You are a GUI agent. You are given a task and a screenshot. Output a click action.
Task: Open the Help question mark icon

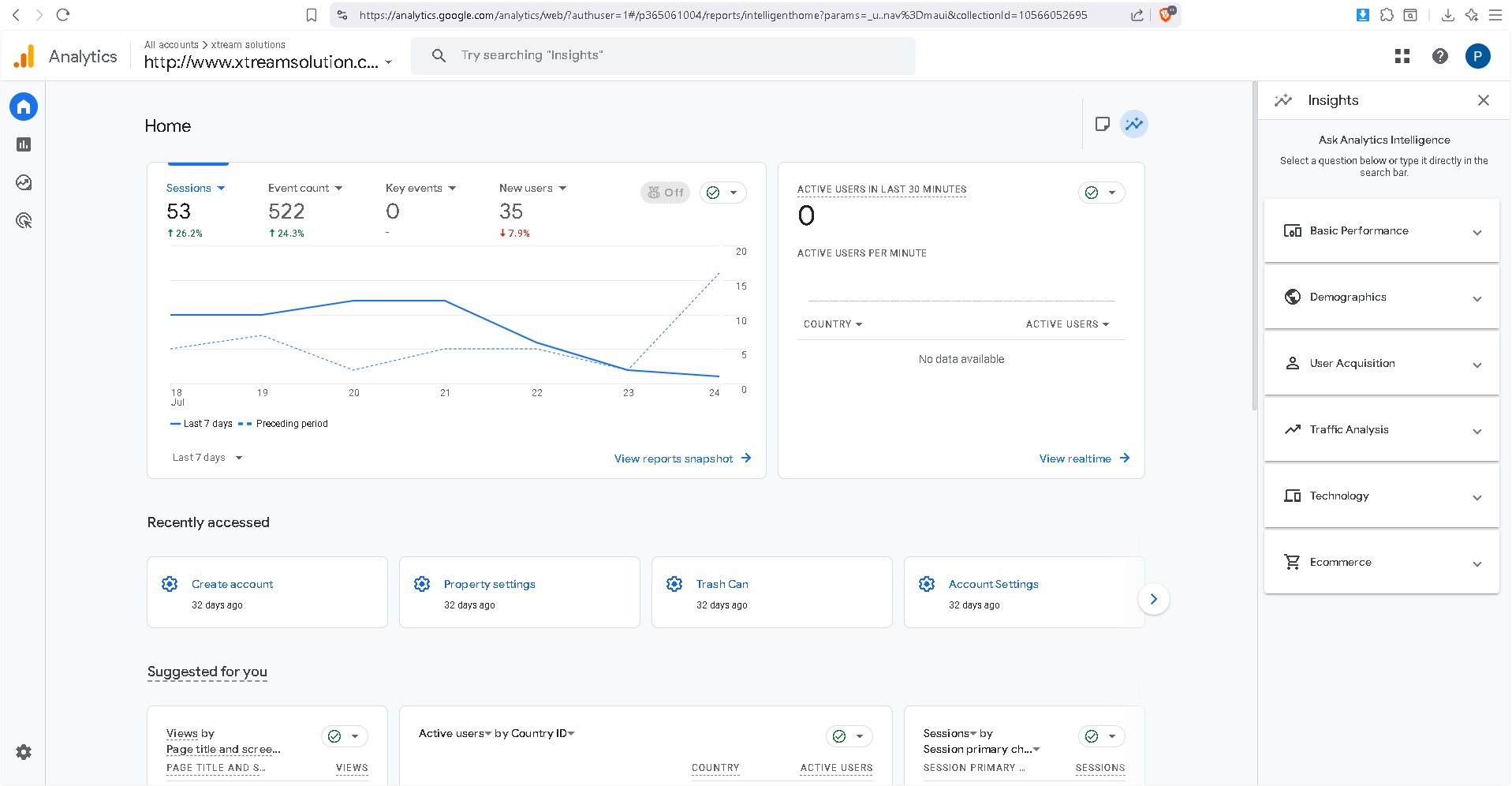[1439, 56]
